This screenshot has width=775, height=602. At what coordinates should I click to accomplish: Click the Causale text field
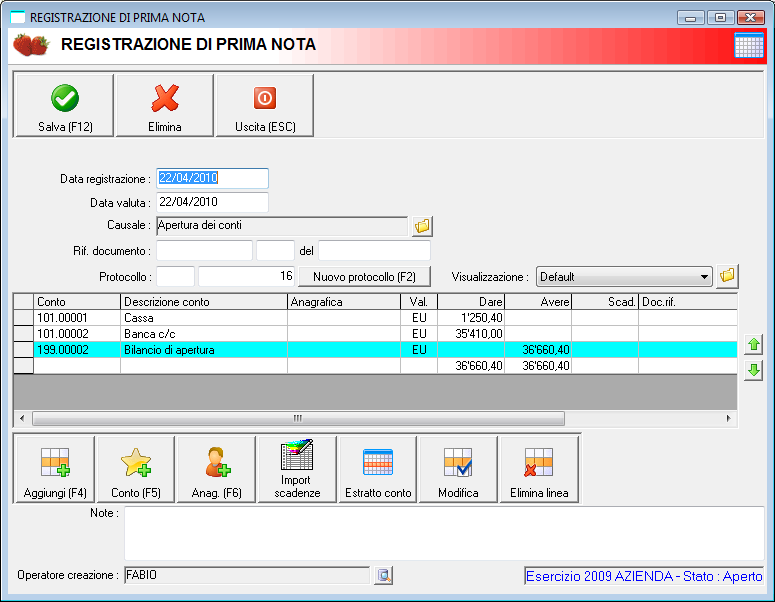coord(282,226)
